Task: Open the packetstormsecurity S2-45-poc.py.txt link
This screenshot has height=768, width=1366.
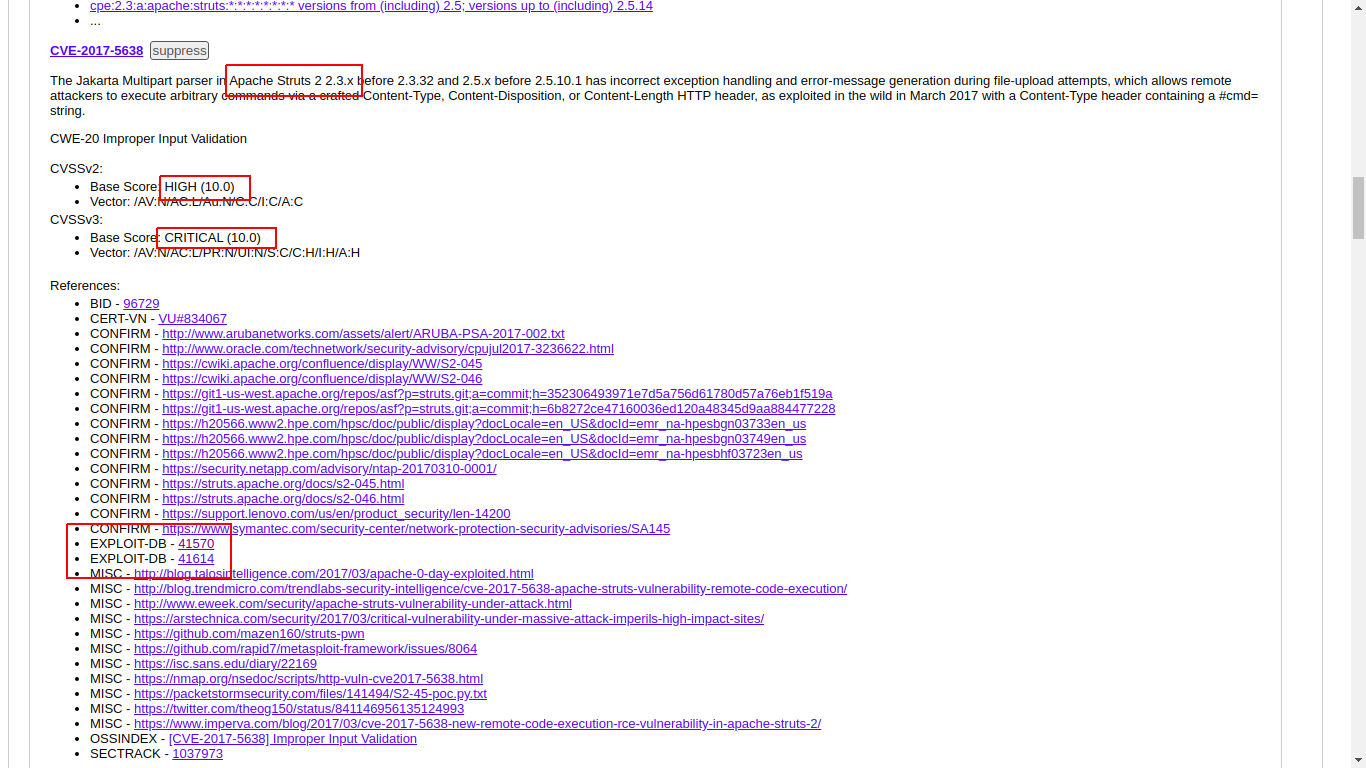Action: click(x=310, y=694)
